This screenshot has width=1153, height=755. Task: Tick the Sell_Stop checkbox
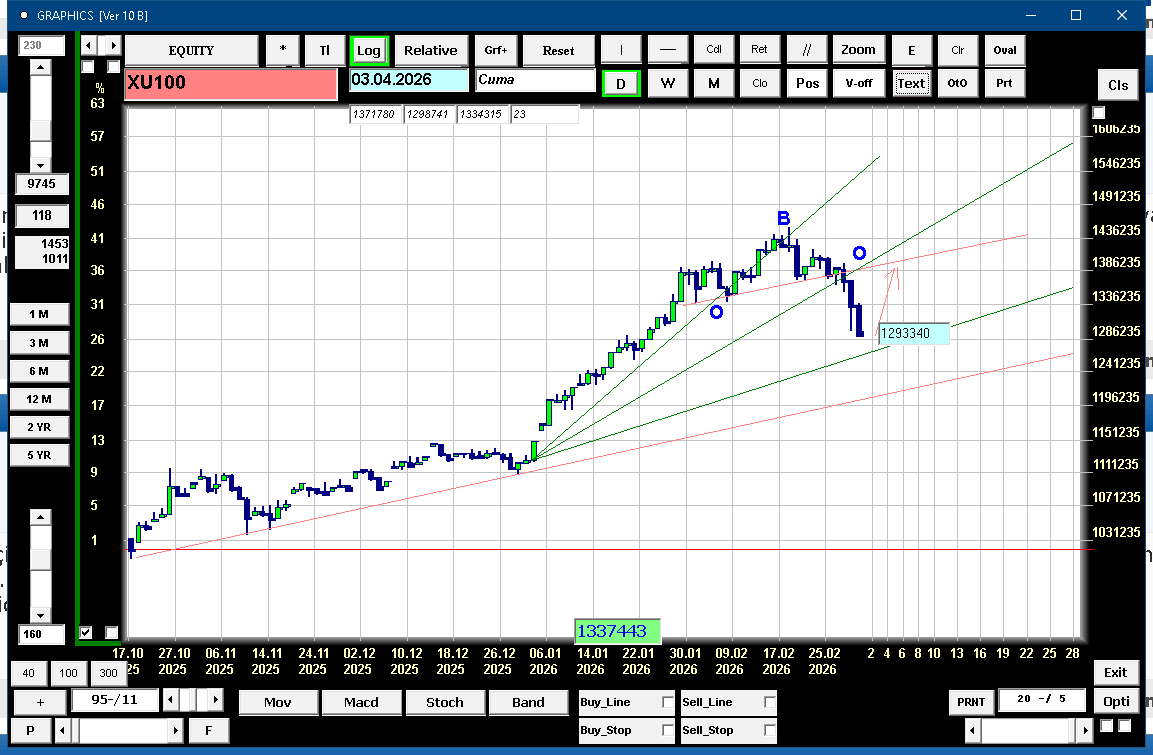coord(769,730)
